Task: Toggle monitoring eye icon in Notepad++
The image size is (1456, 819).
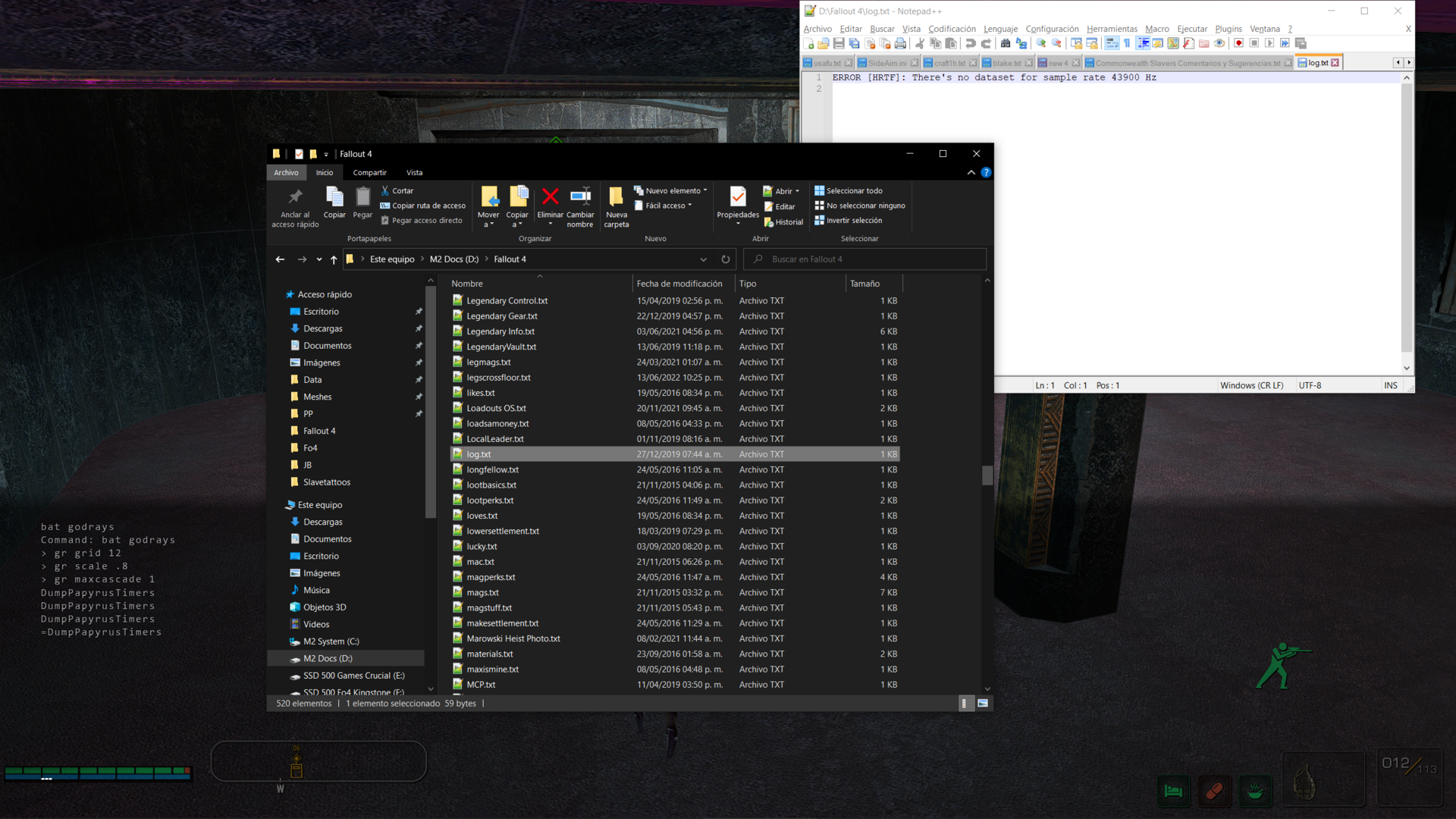Action: [x=1219, y=43]
